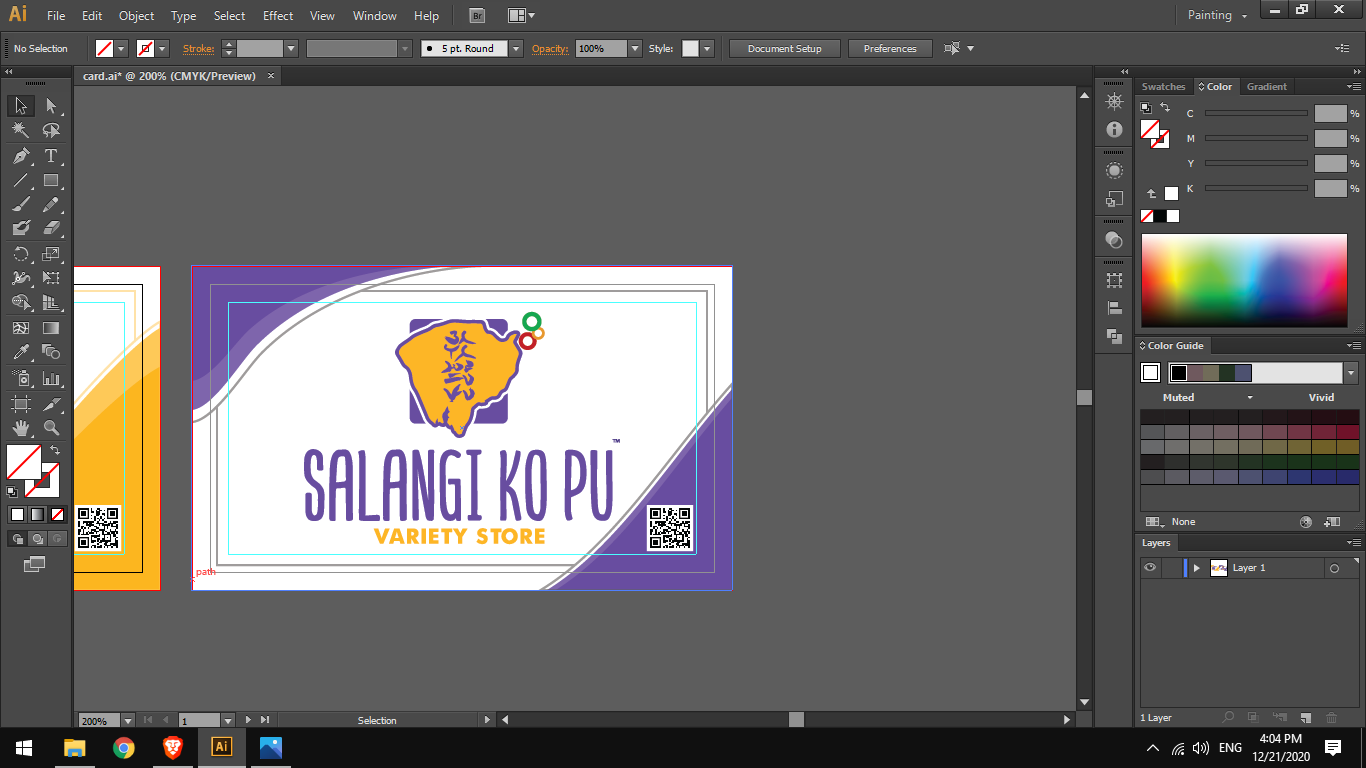Click Create New Layer icon in Layers panel
This screenshot has height=768, width=1366.
point(1306,717)
